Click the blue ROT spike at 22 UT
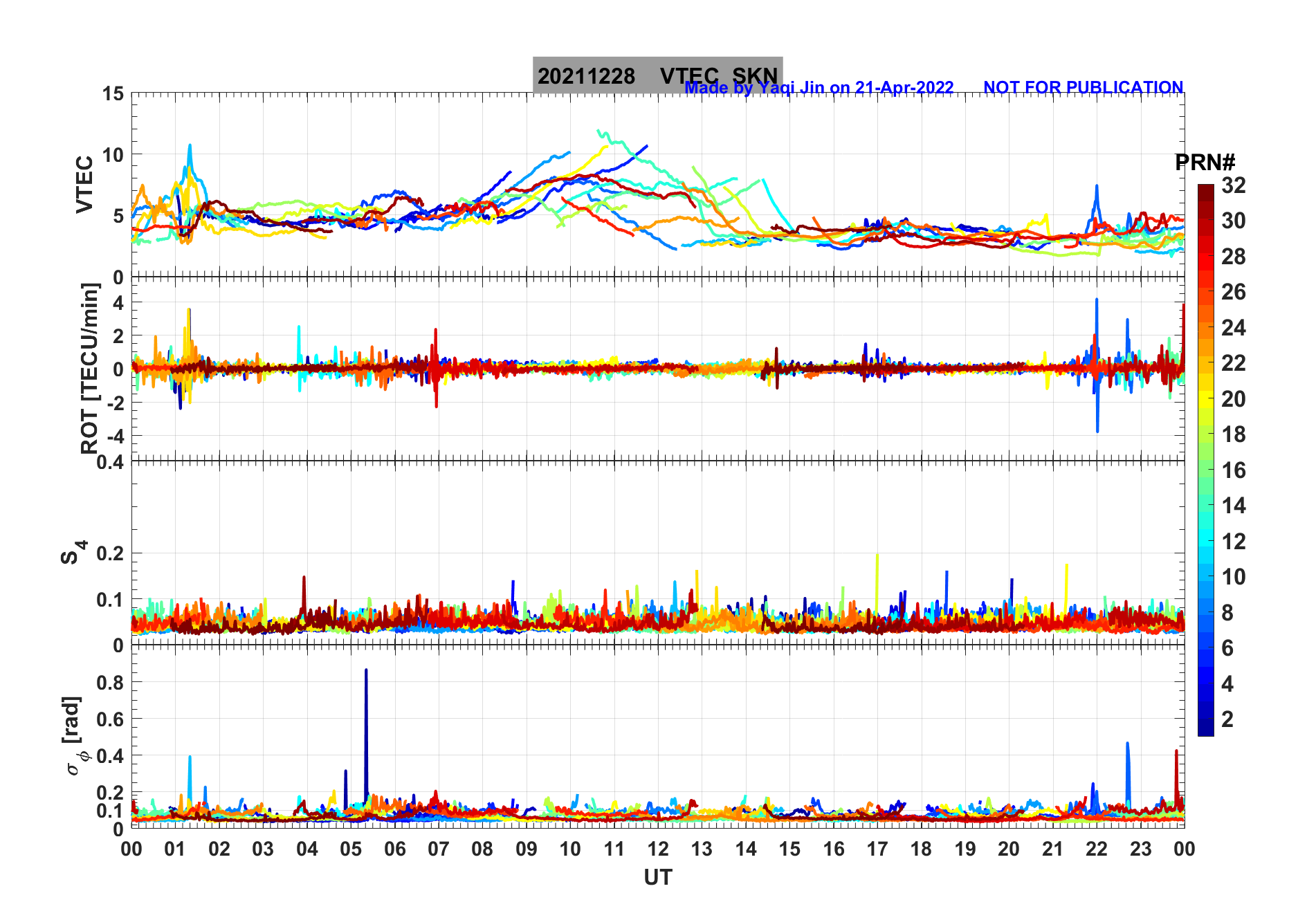1316x920 pixels. point(1097,365)
